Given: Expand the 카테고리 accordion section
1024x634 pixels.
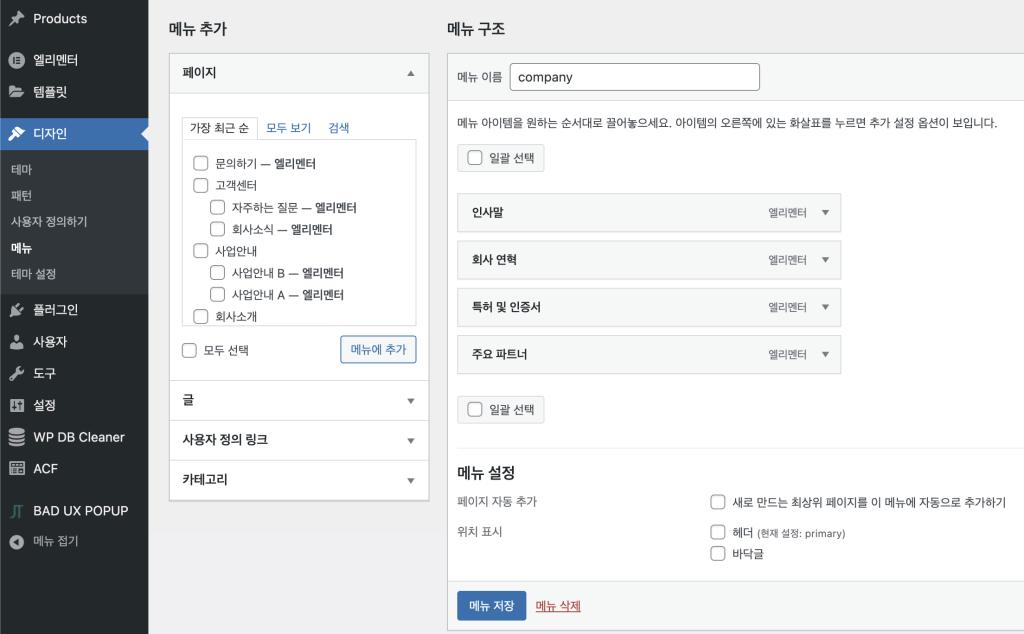Looking at the screenshot, I should (410, 481).
